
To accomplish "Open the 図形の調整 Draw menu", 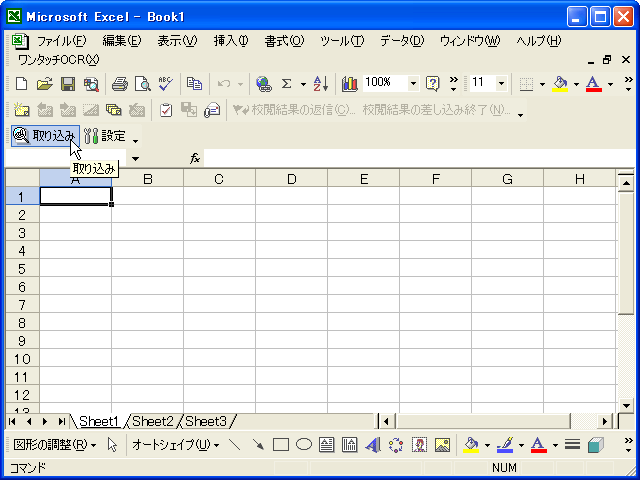I will 55,445.
